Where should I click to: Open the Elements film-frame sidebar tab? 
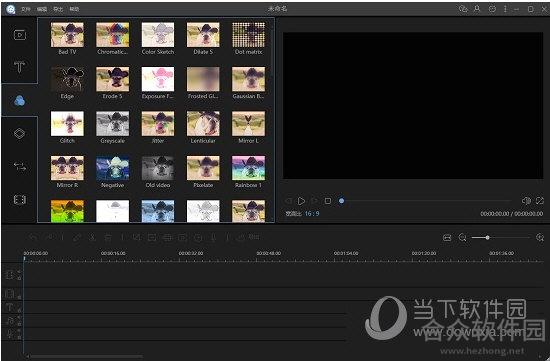coord(20,199)
